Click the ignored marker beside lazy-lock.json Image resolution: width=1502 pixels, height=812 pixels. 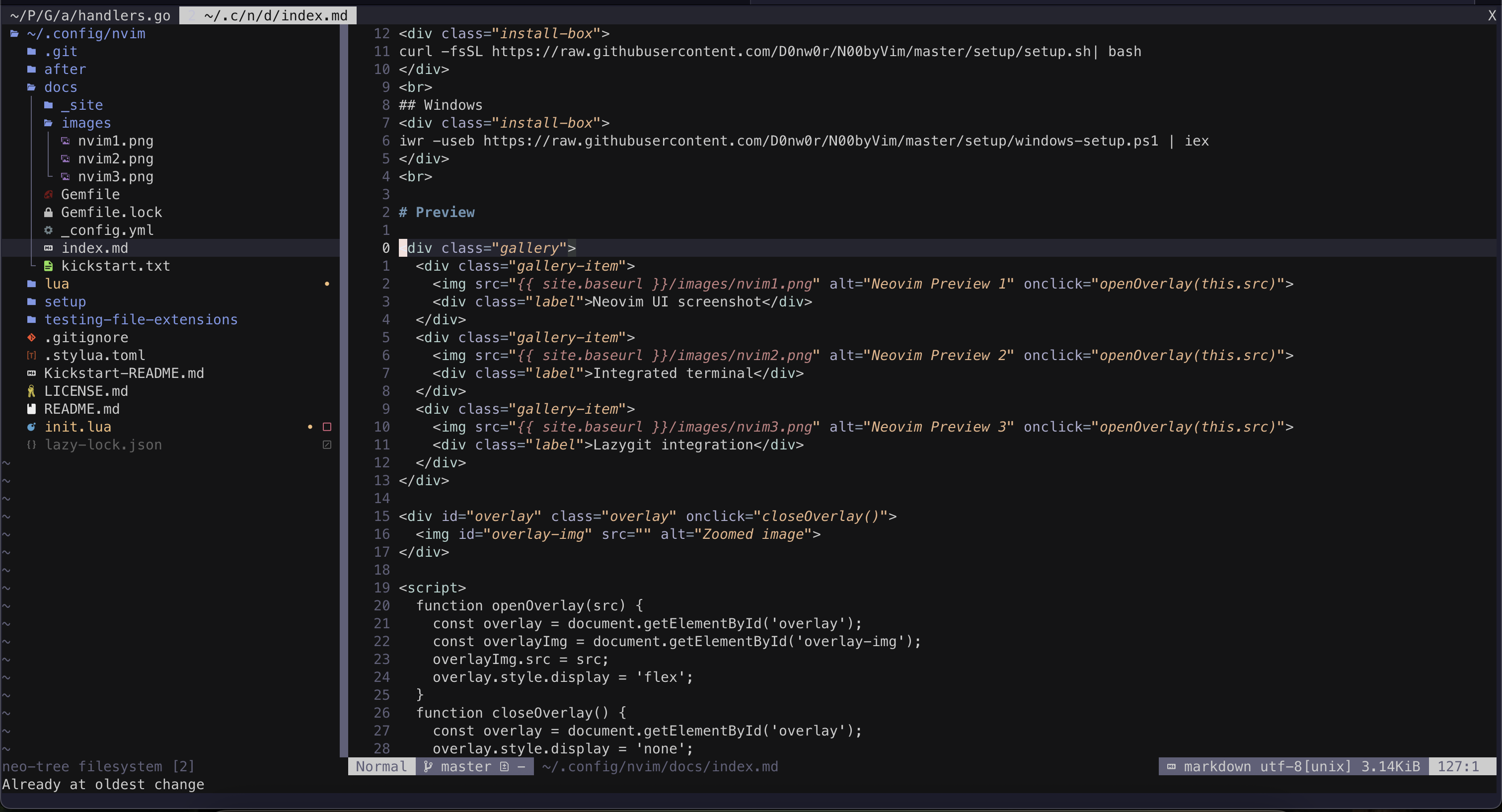tap(327, 444)
